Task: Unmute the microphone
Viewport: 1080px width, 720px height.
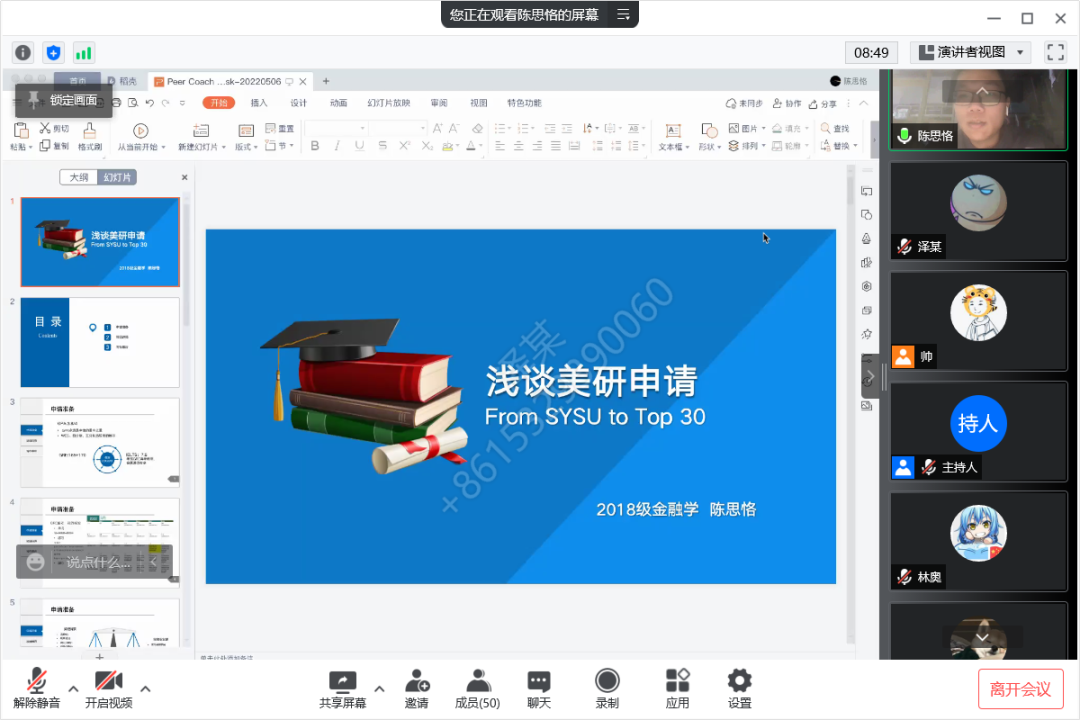Action: pyautogui.click(x=37, y=688)
